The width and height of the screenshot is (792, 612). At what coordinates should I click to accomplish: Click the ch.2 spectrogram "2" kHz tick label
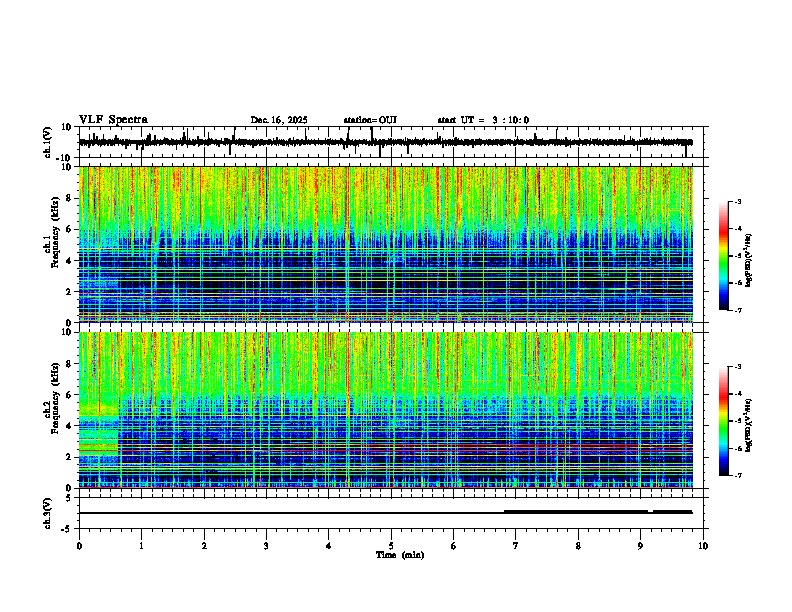(x=70, y=457)
